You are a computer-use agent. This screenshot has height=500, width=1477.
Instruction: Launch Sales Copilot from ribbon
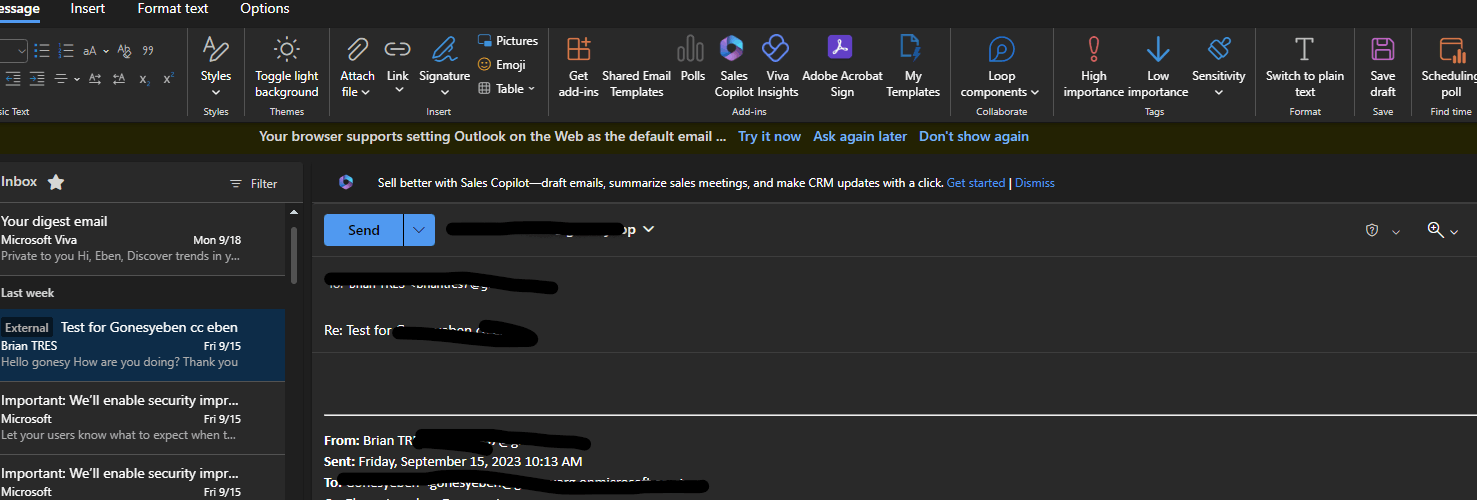click(x=734, y=66)
